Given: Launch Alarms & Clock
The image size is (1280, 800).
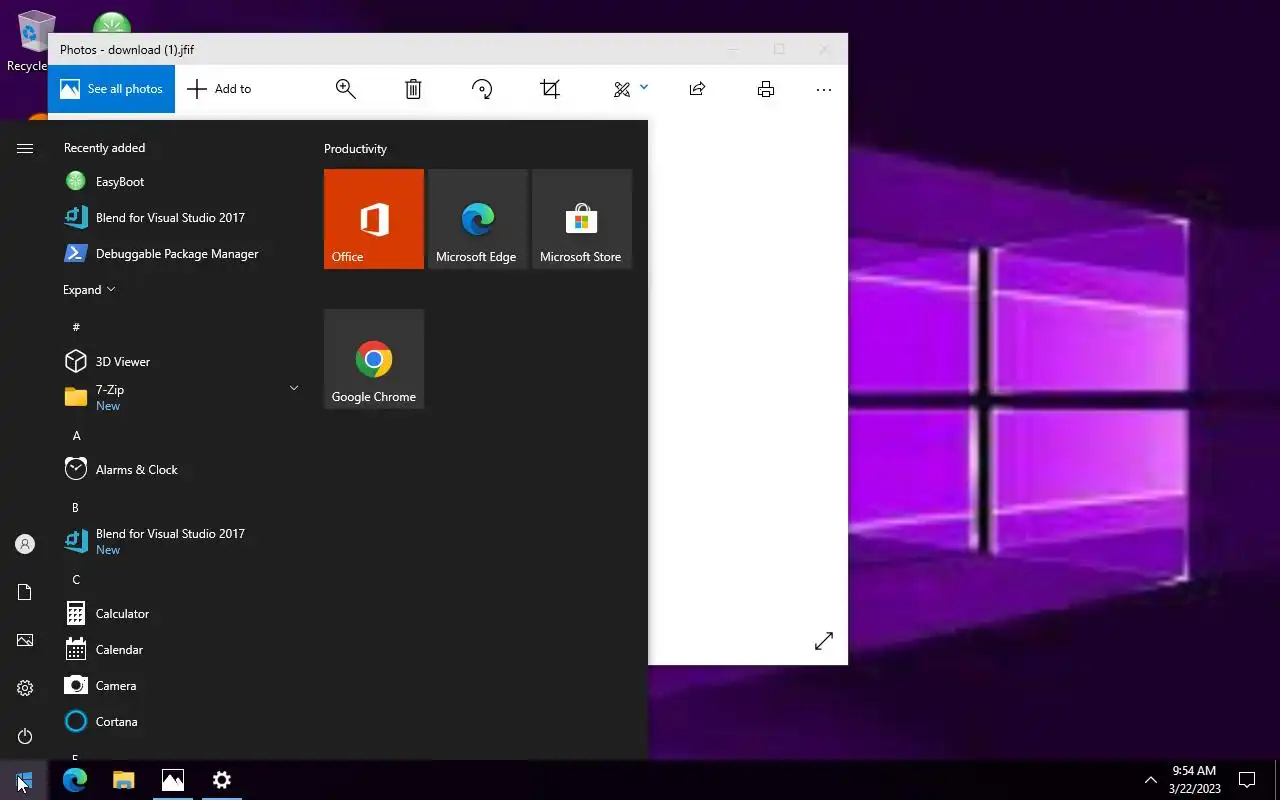Looking at the screenshot, I should [180, 470].
